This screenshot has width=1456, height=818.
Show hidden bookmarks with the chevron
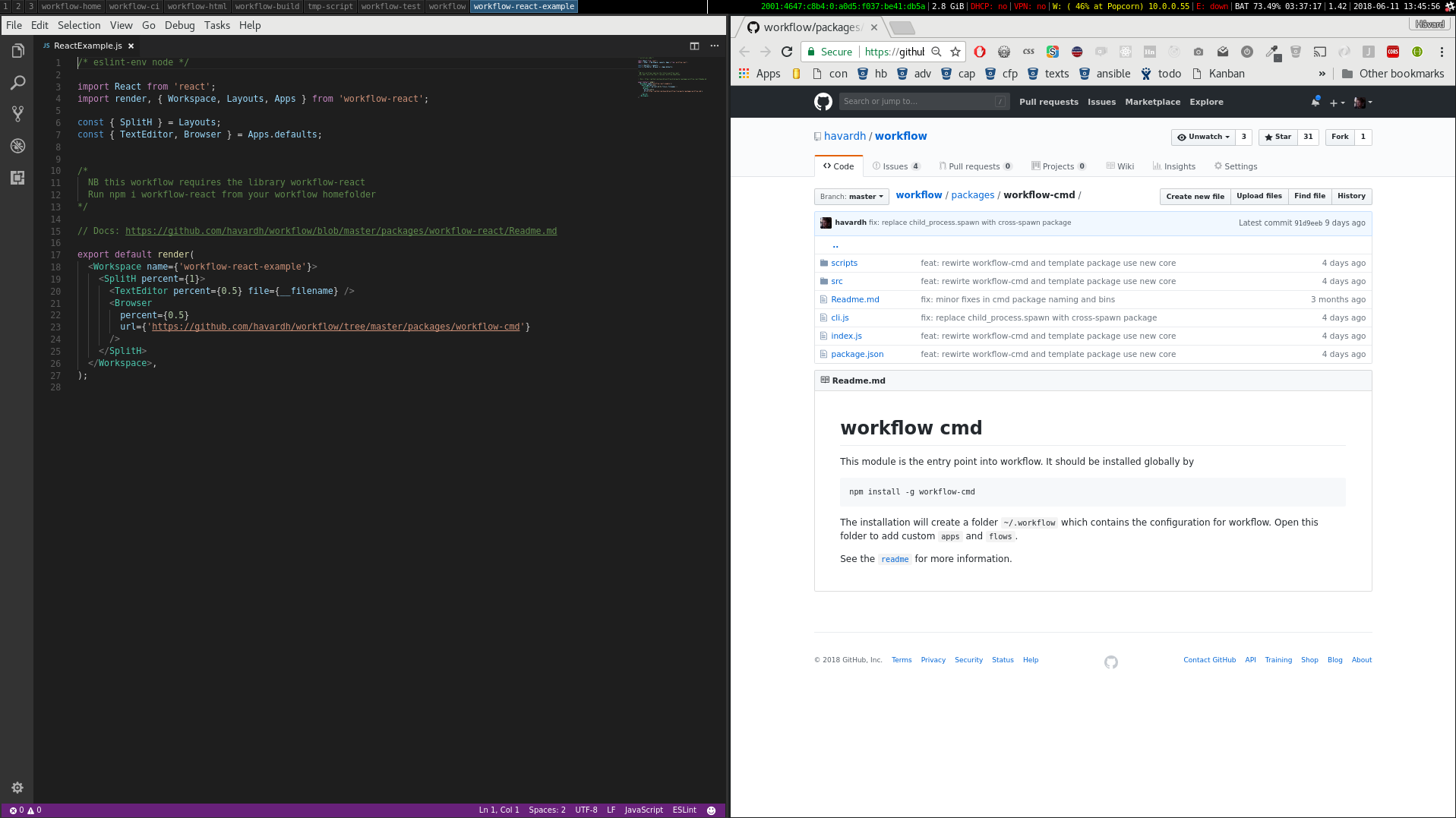[1322, 74]
